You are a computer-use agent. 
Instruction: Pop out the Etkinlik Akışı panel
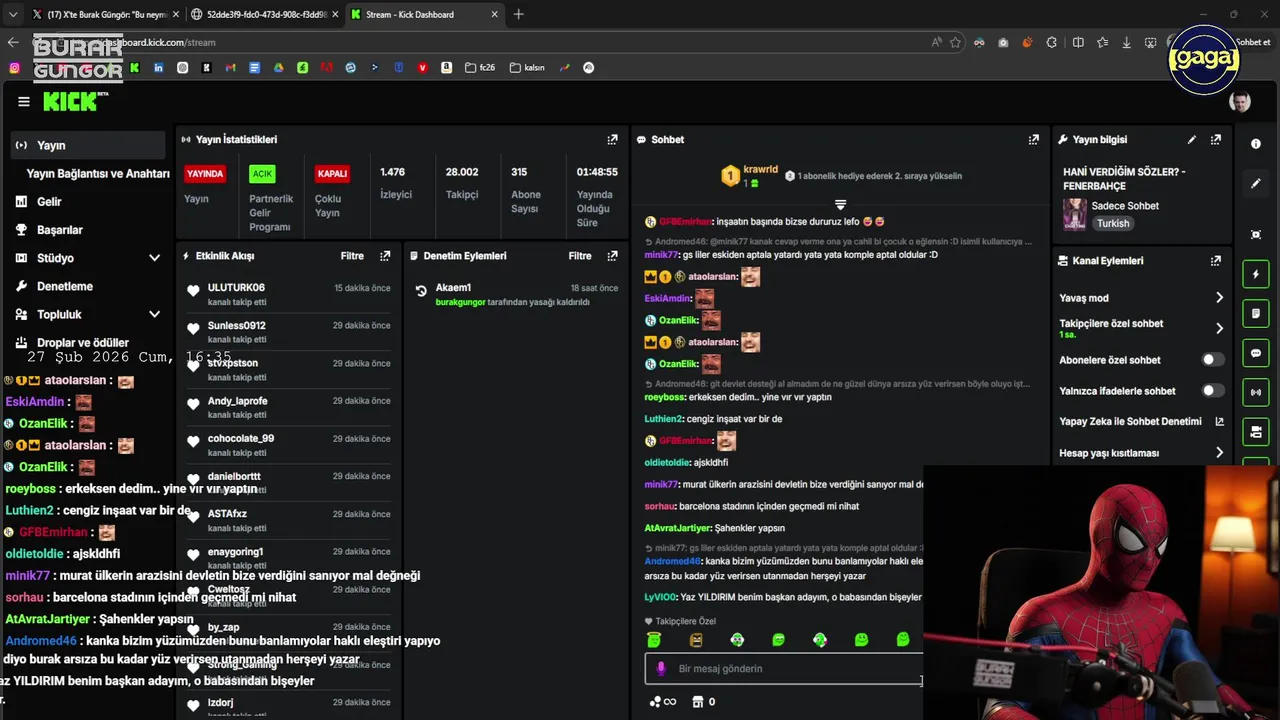[385, 256]
